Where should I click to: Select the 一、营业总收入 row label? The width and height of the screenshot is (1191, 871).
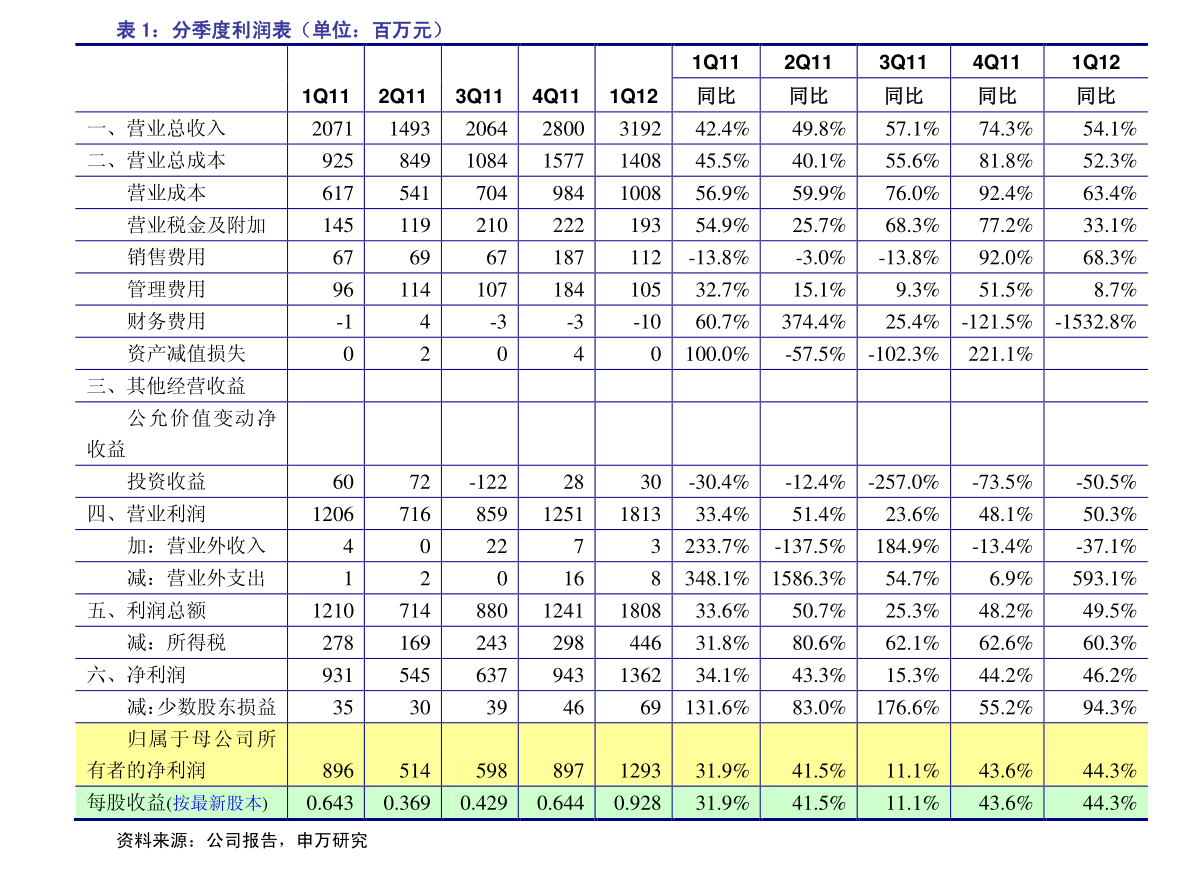(x=156, y=128)
